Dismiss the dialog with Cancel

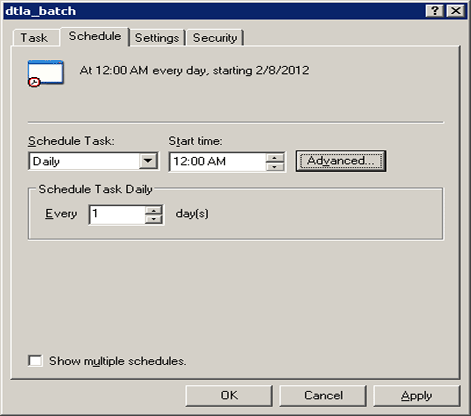(323, 396)
